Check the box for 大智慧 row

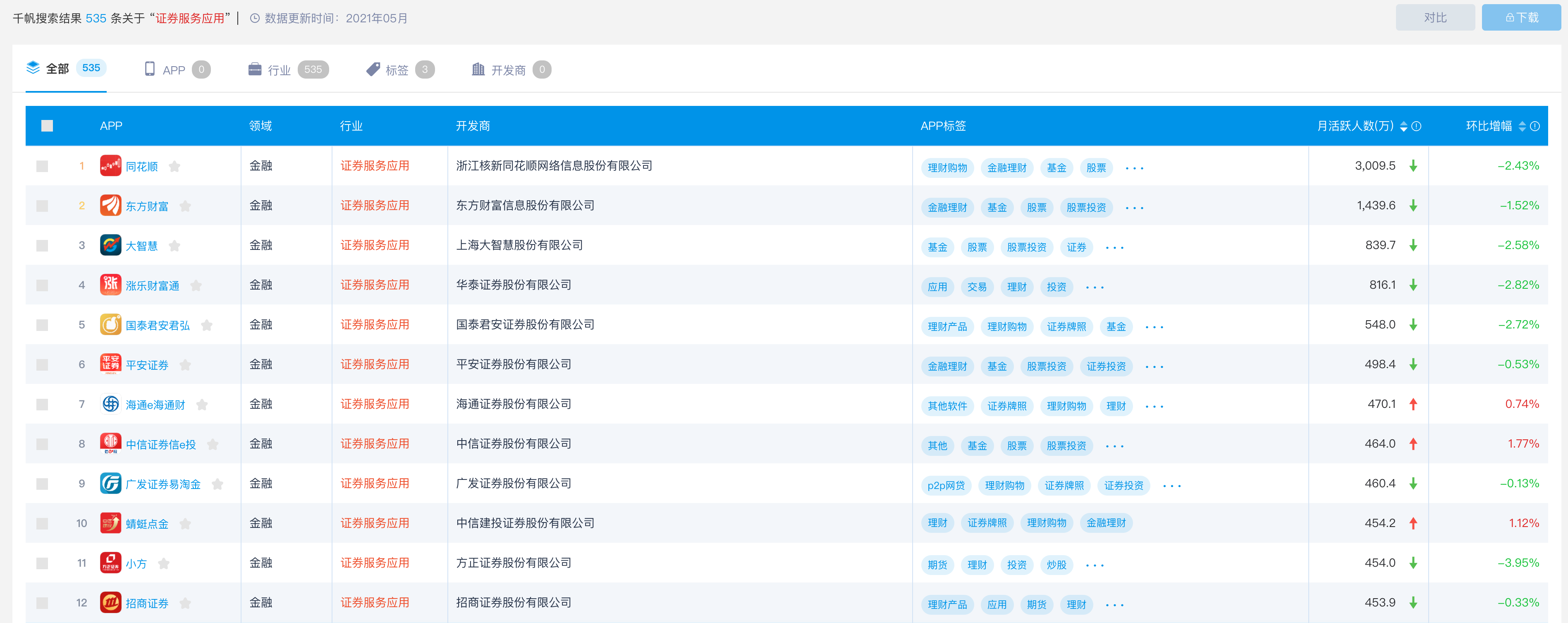[x=42, y=245]
